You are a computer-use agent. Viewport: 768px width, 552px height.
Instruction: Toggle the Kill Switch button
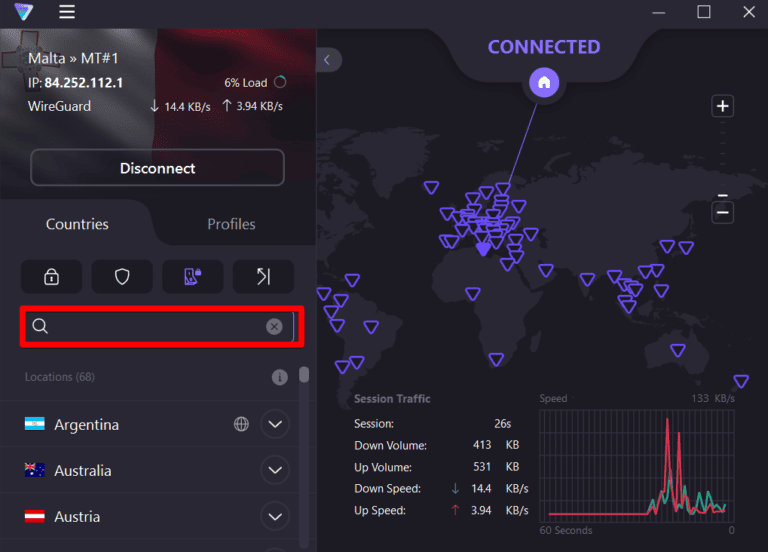(193, 276)
